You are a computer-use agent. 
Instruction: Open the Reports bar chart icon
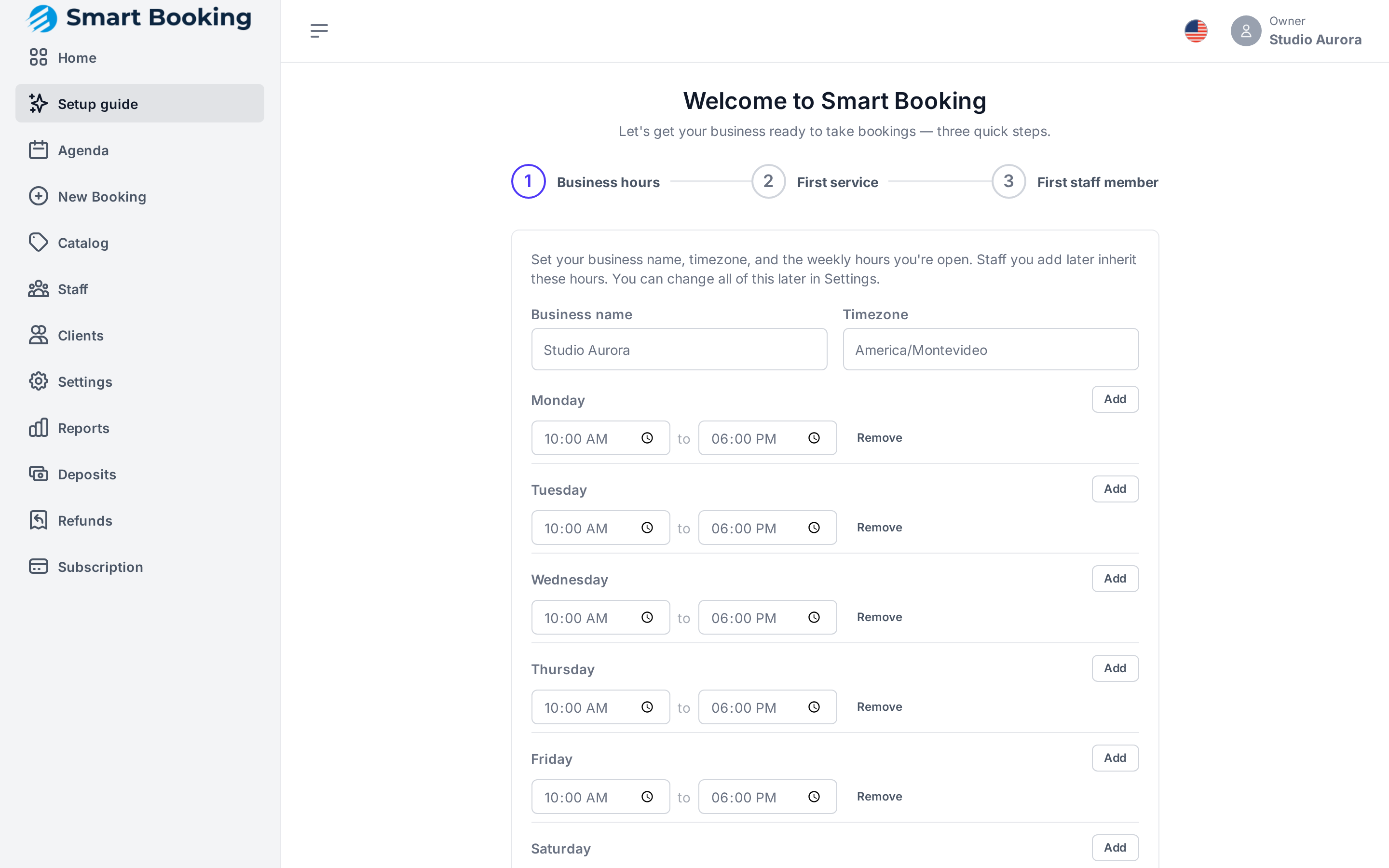coord(39,428)
